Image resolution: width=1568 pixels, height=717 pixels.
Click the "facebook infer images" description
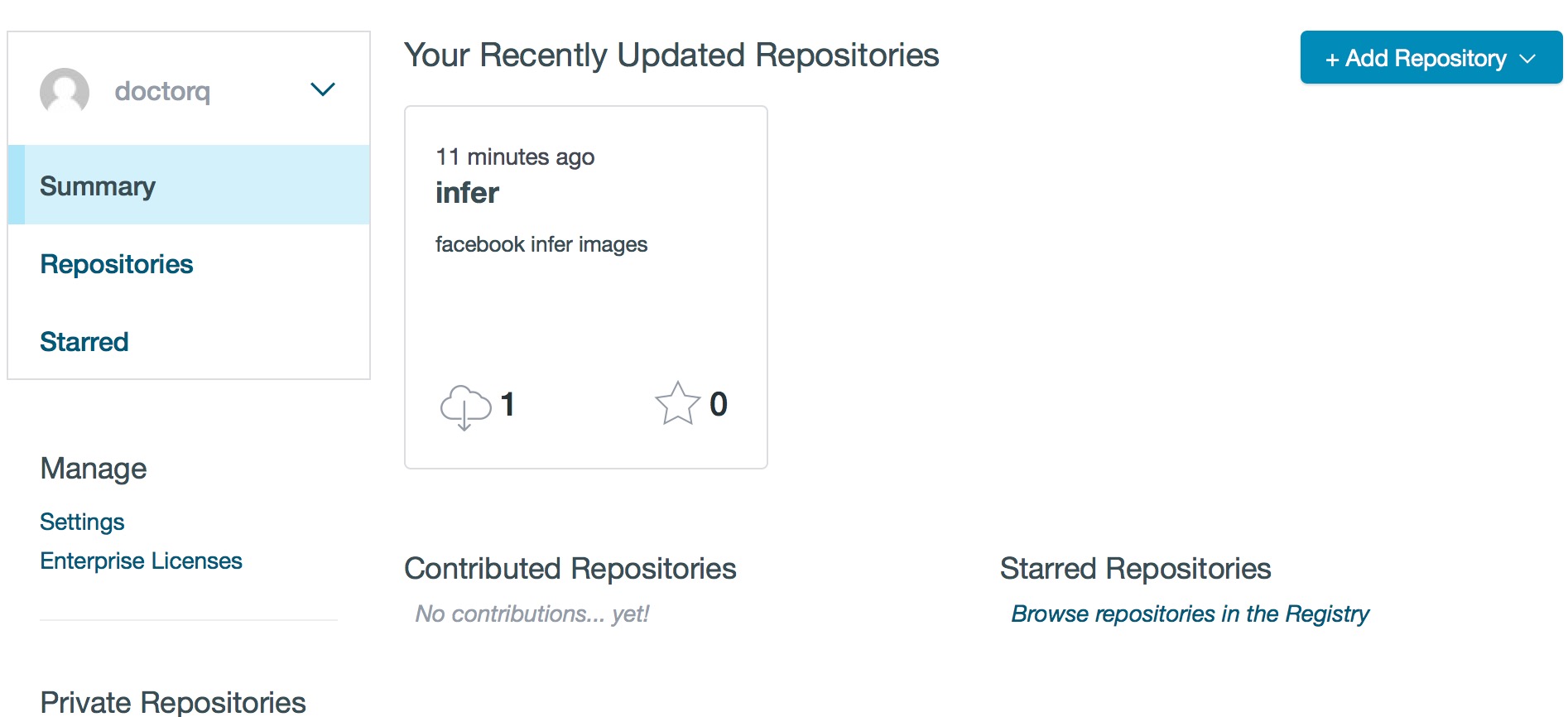point(541,244)
